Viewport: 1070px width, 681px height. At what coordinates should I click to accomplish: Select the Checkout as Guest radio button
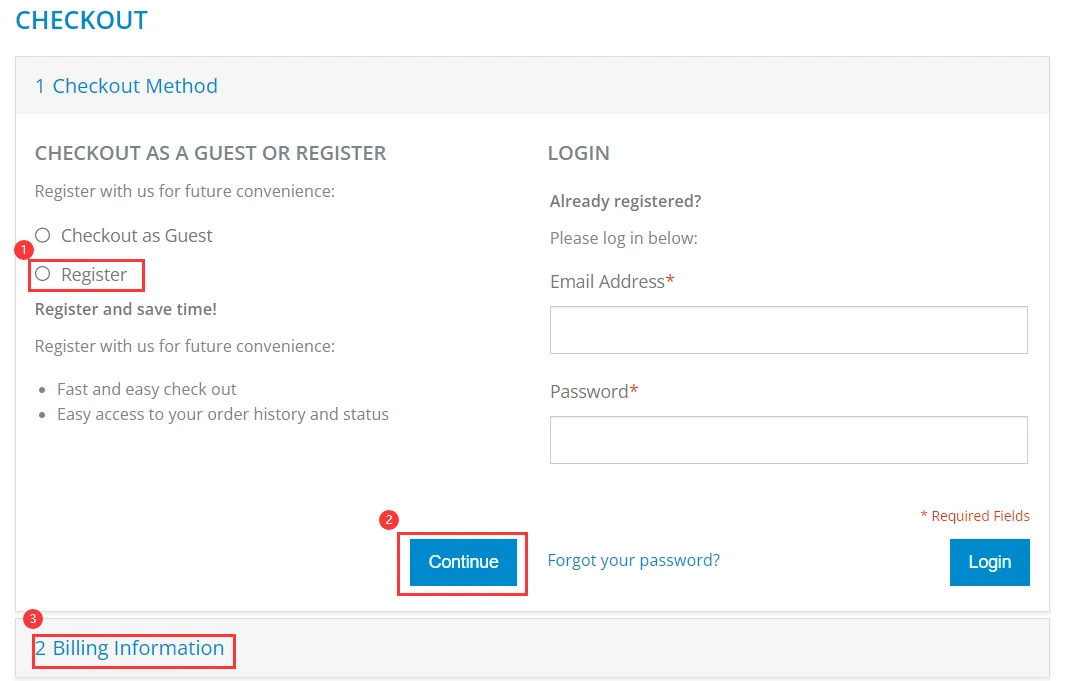click(x=43, y=236)
